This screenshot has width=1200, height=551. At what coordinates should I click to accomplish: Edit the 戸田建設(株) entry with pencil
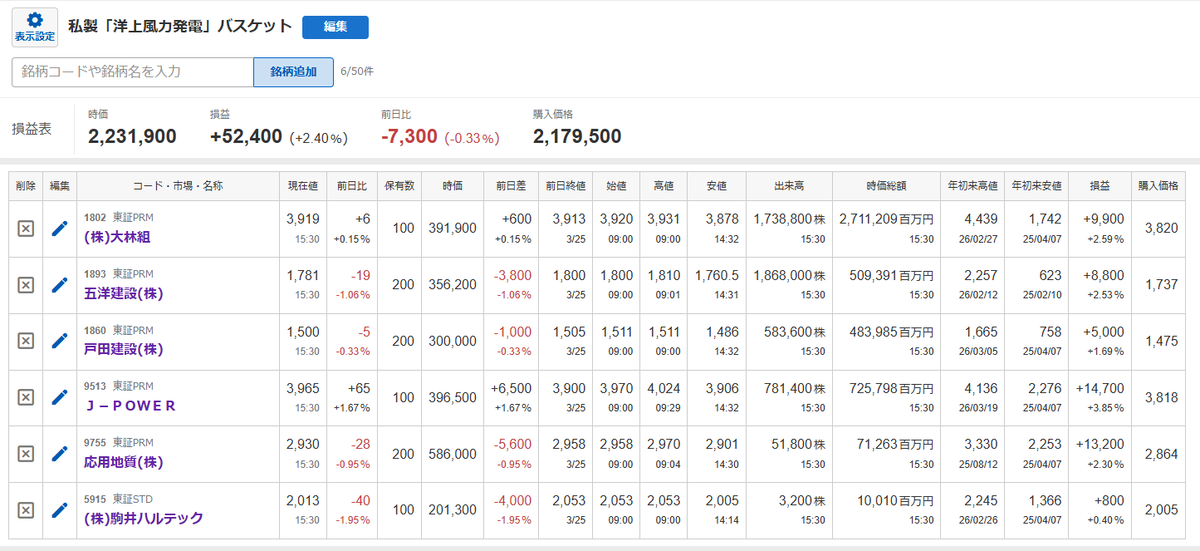60,341
